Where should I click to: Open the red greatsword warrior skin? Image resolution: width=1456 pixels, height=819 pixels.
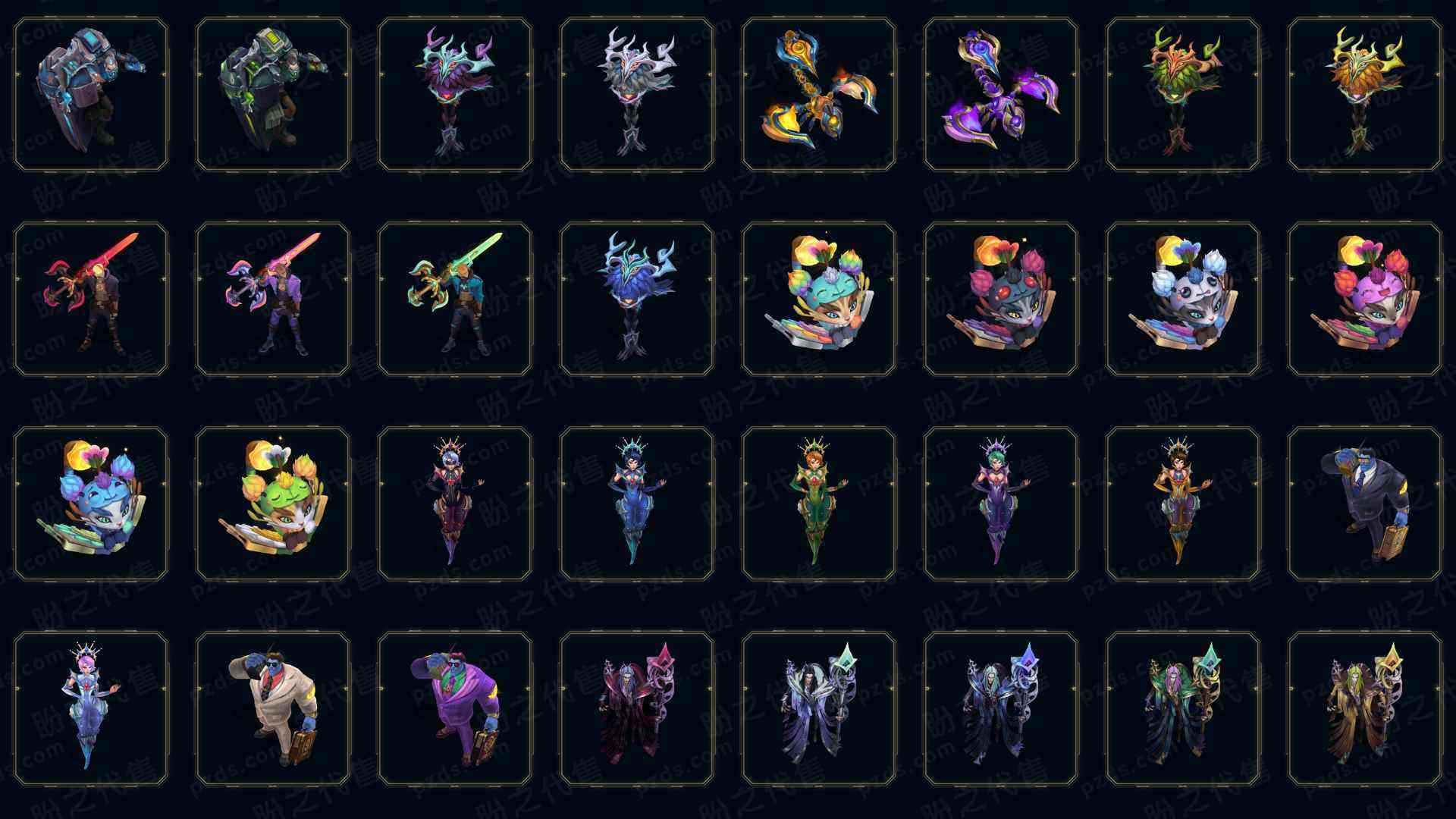click(x=91, y=299)
